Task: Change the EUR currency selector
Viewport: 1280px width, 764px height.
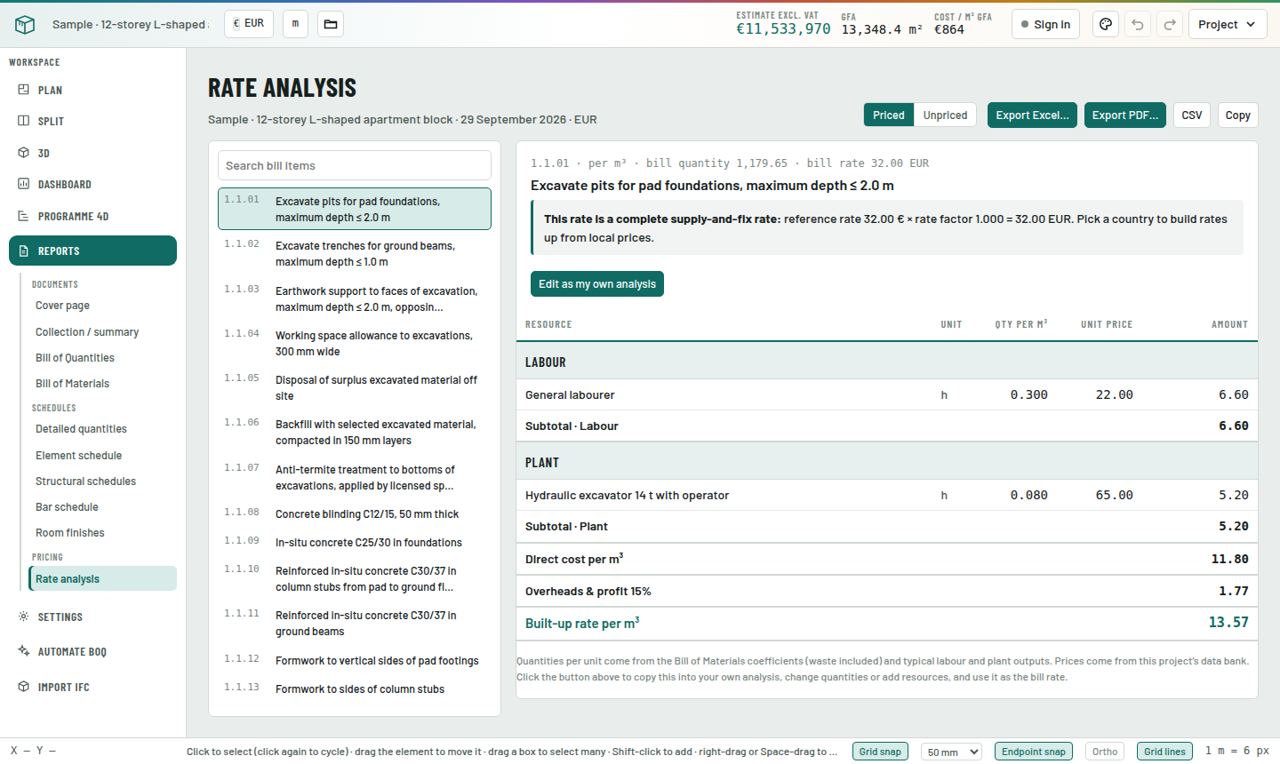Action: tap(249, 24)
